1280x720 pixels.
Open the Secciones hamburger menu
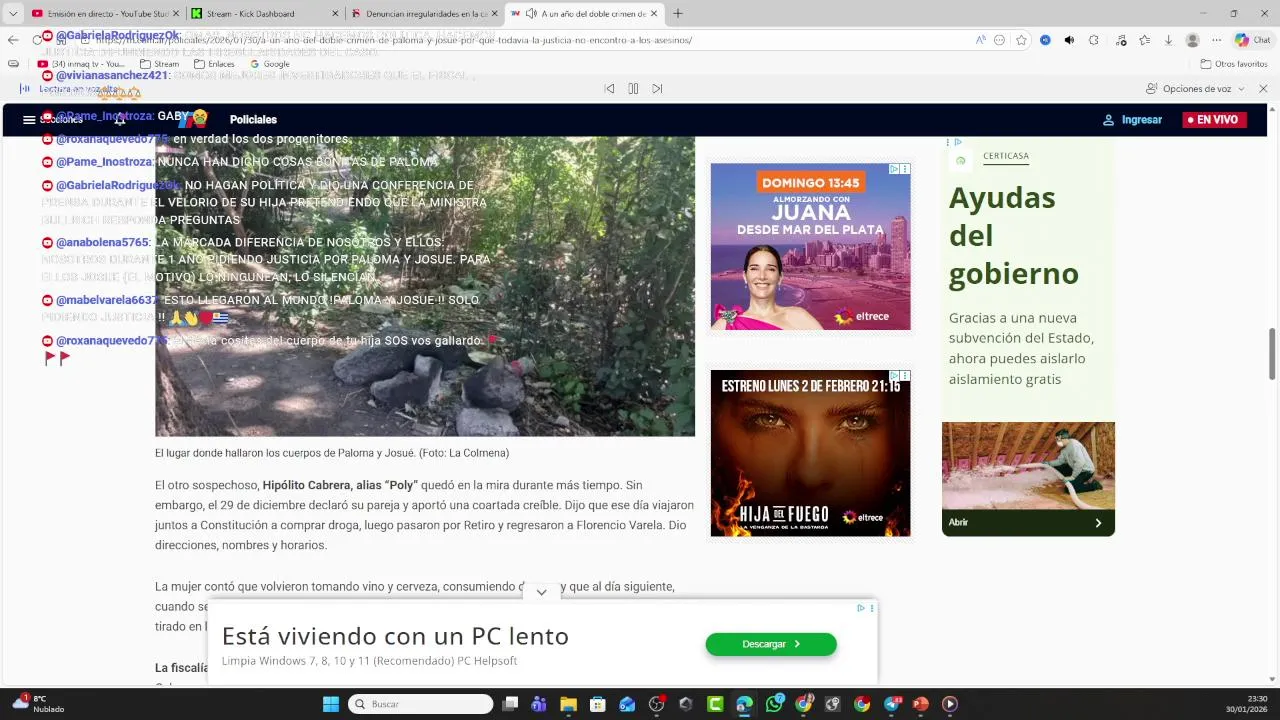click(30, 120)
